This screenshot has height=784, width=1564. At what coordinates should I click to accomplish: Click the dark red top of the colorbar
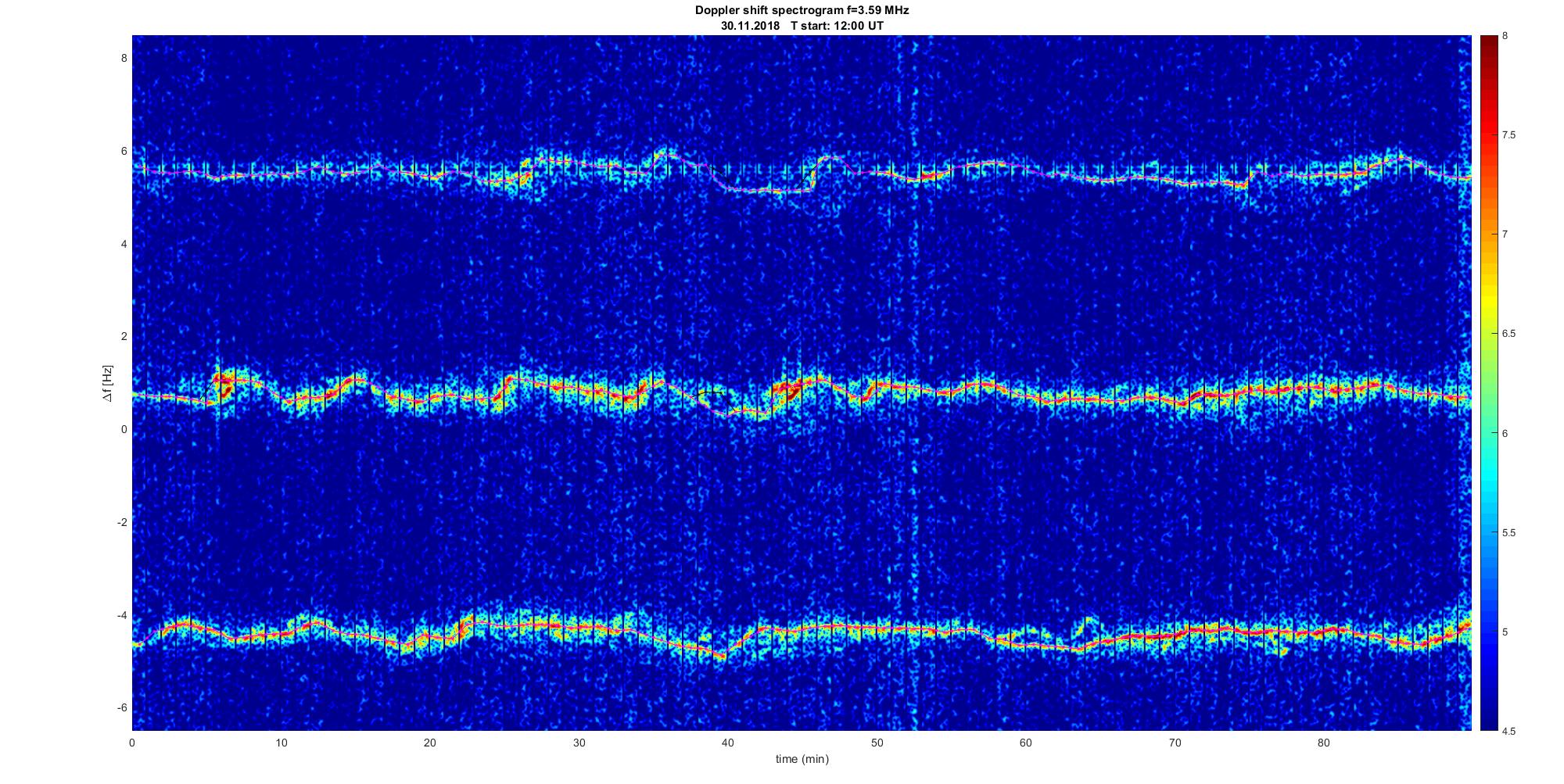pos(1488,43)
